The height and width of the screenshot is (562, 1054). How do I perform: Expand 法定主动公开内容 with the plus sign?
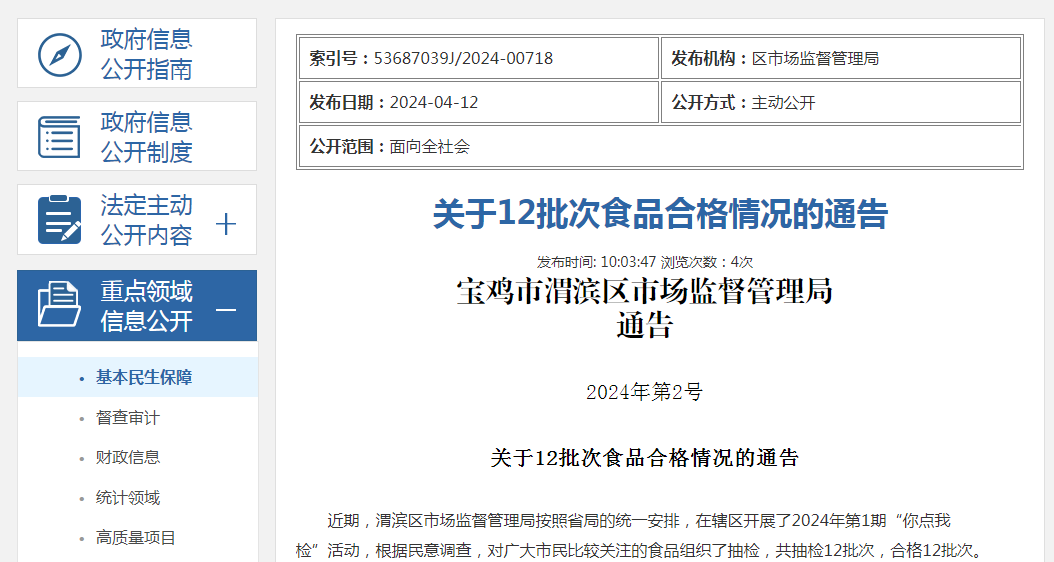click(x=226, y=224)
